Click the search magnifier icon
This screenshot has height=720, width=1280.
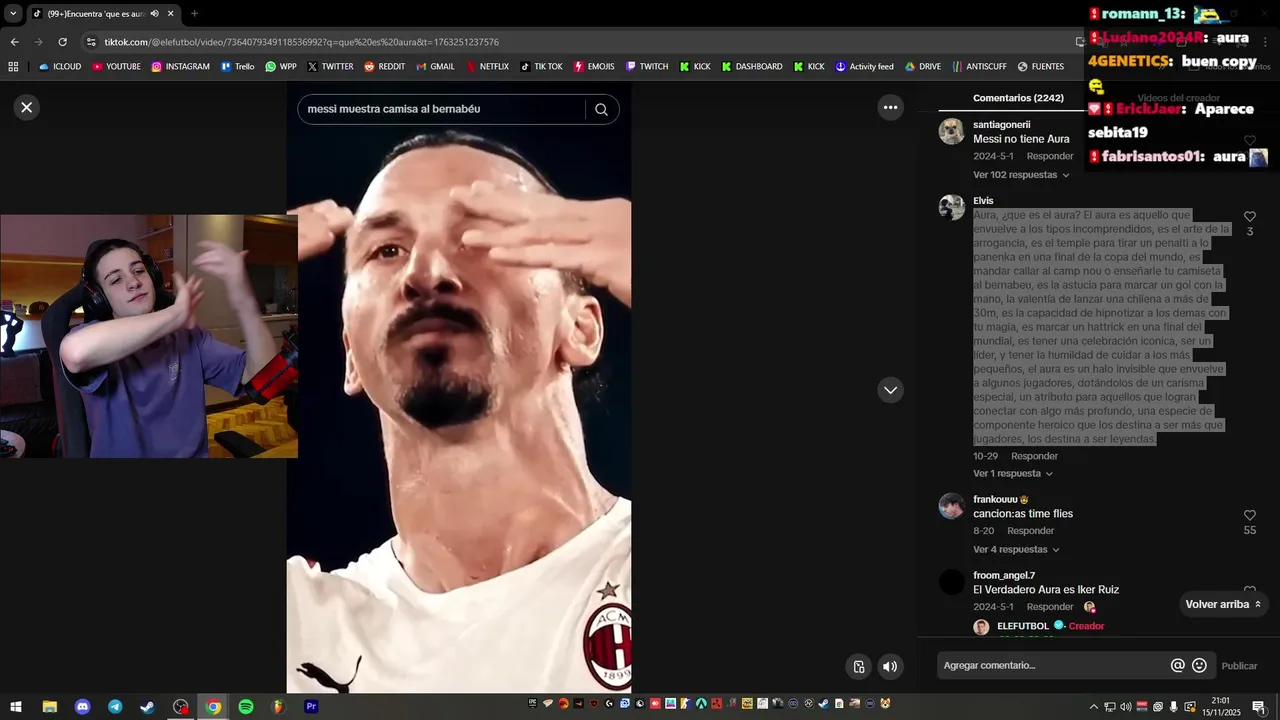click(601, 109)
